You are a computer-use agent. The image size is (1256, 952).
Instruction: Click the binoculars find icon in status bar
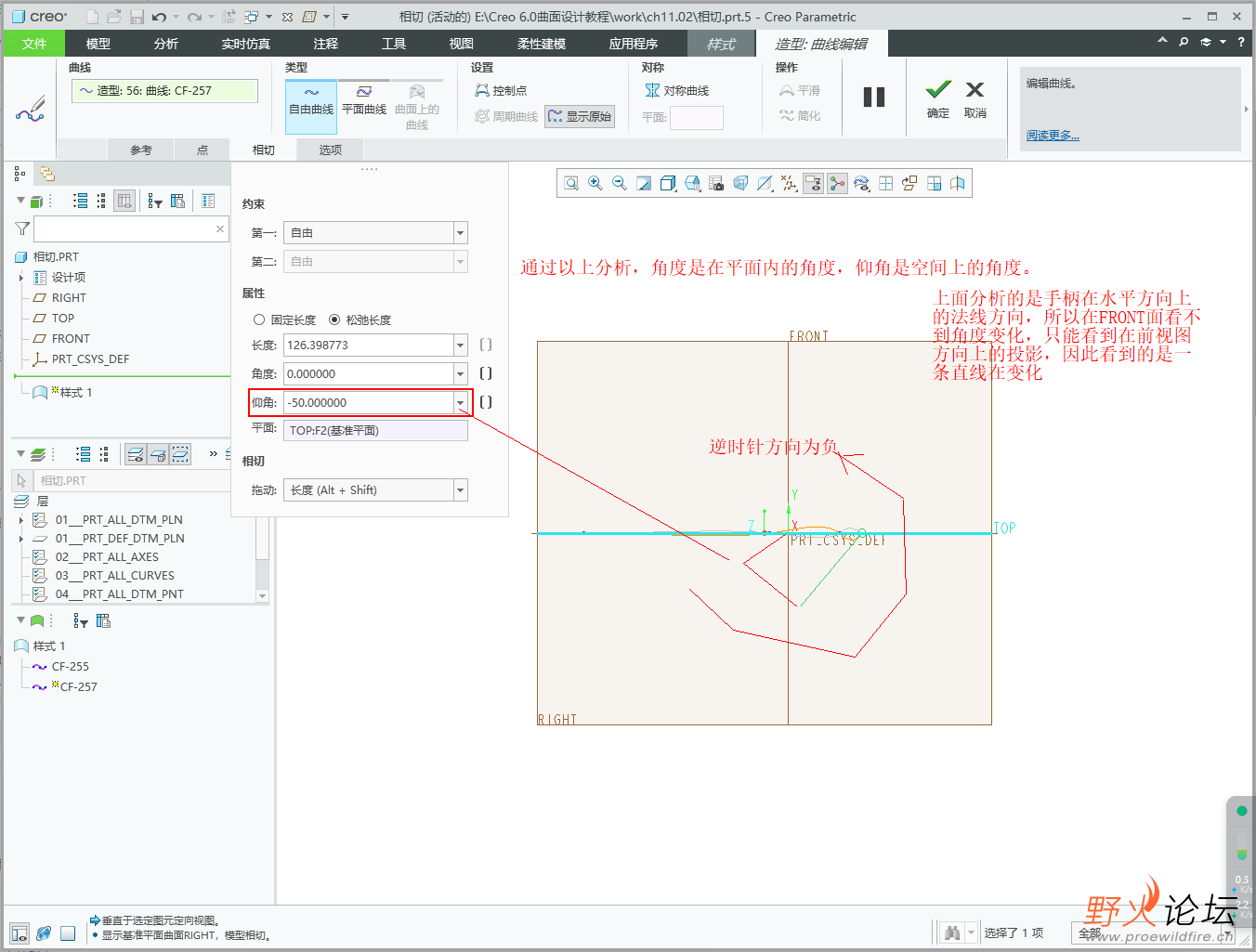point(951,932)
